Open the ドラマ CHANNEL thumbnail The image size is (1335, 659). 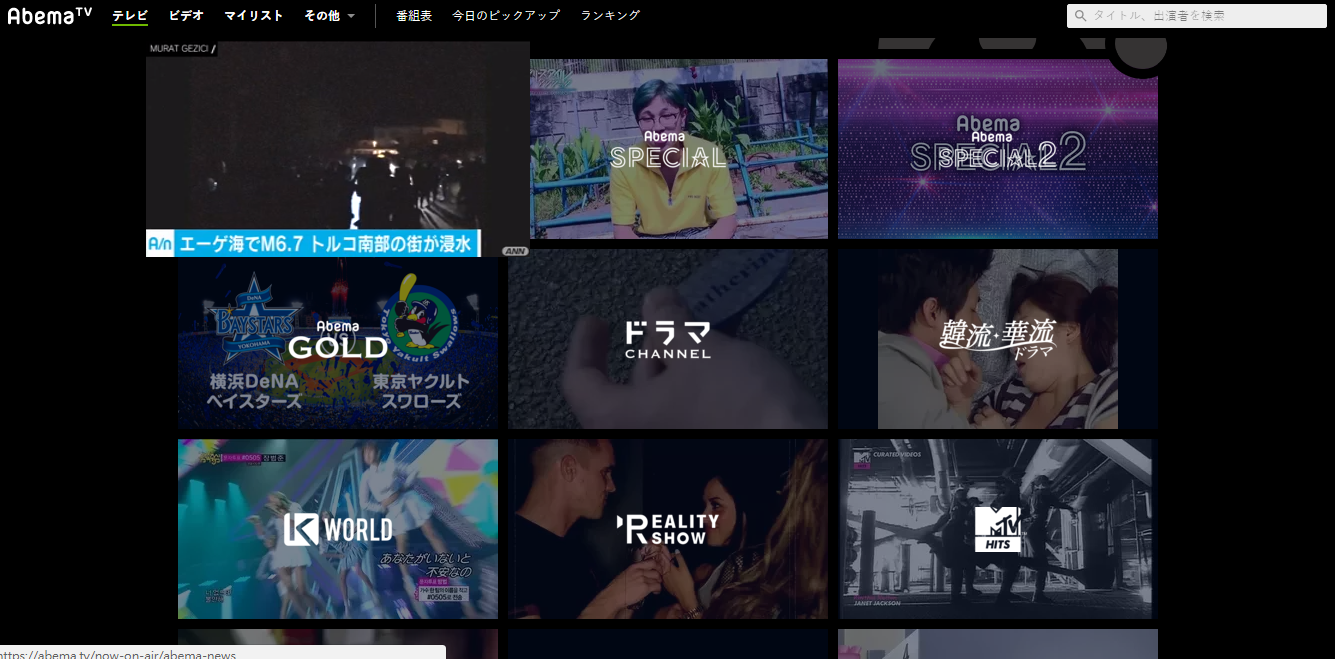(x=668, y=339)
